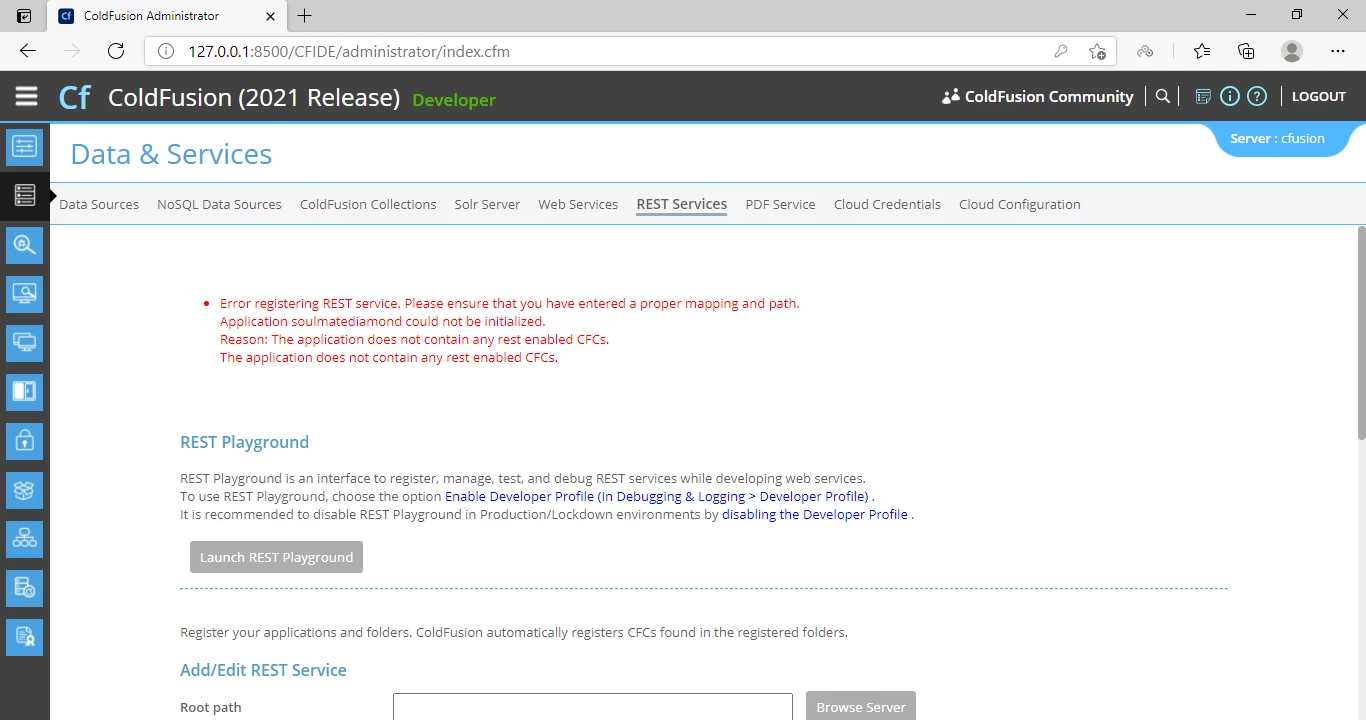Open the monitor-magnifier Server Monitoring icon
Viewport: 1366px width, 720px height.
(24, 293)
